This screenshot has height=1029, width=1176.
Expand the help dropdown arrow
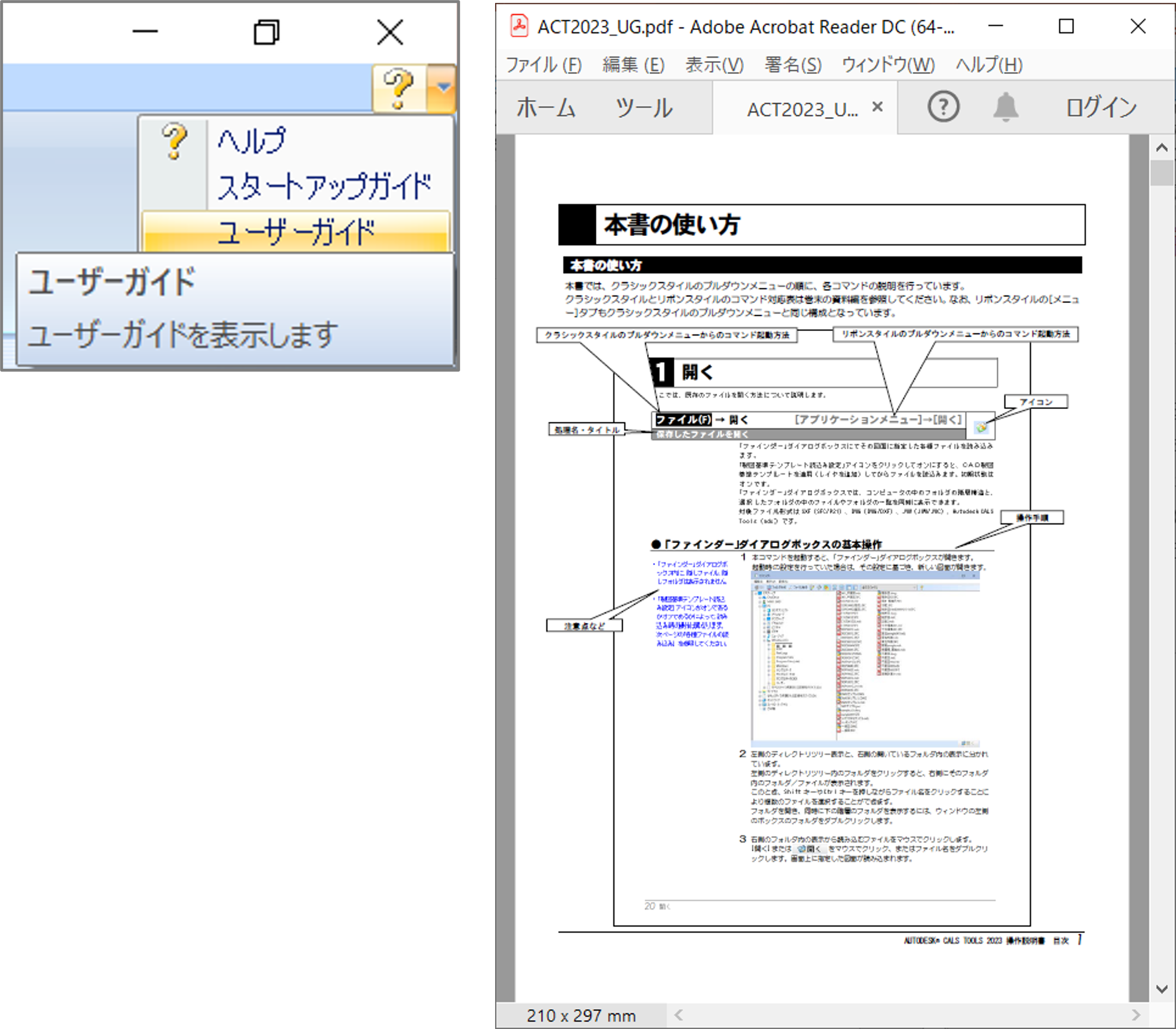[x=443, y=88]
